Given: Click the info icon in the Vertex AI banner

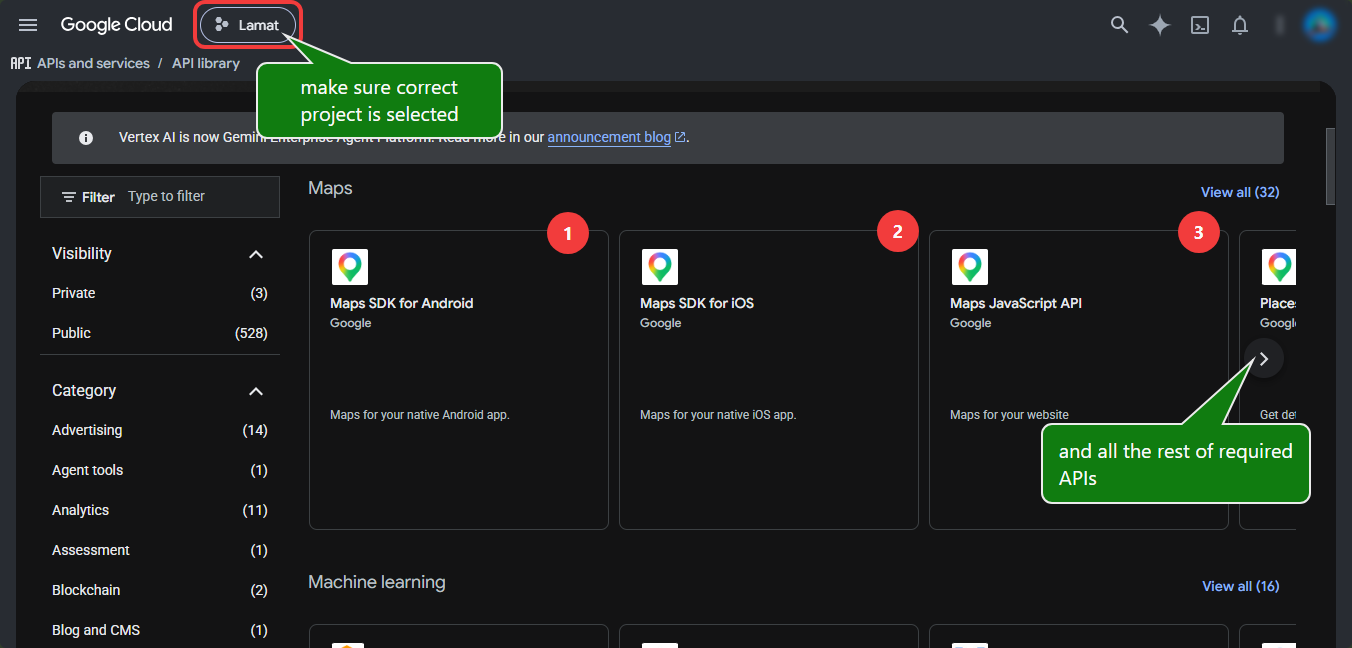Looking at the screenshot, I should pyautogui.click(x=86, y=138).
